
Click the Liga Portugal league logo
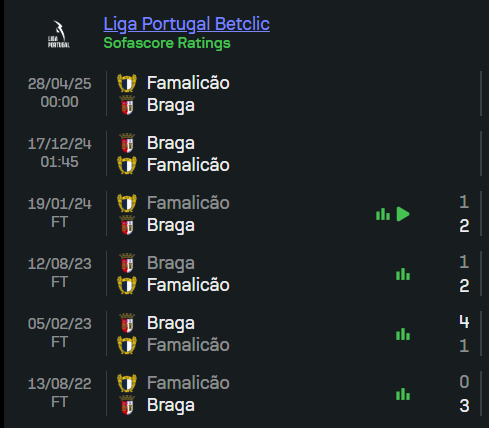point(59,34)
